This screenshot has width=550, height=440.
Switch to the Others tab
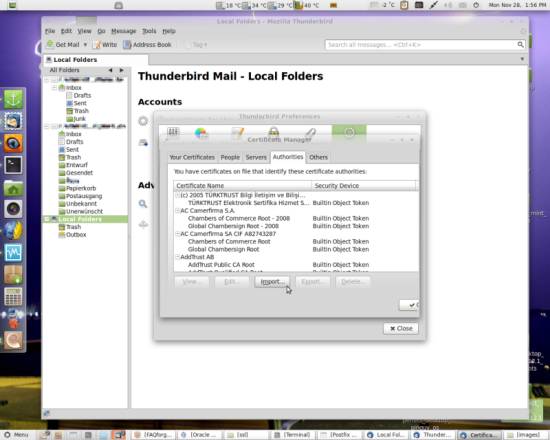318,157
